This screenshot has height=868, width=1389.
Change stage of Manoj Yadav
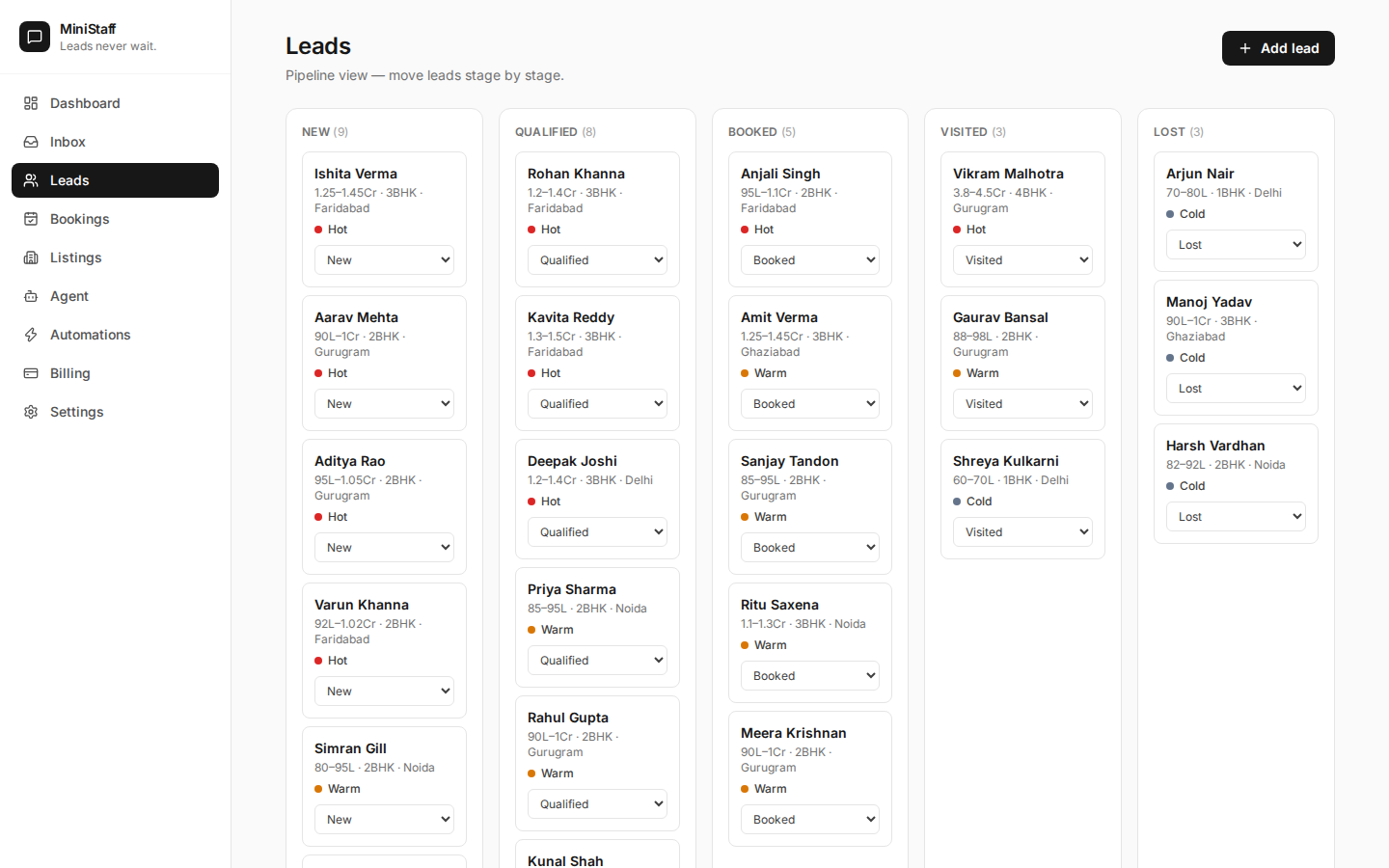pyautogui.click(x=1236, y=389)
